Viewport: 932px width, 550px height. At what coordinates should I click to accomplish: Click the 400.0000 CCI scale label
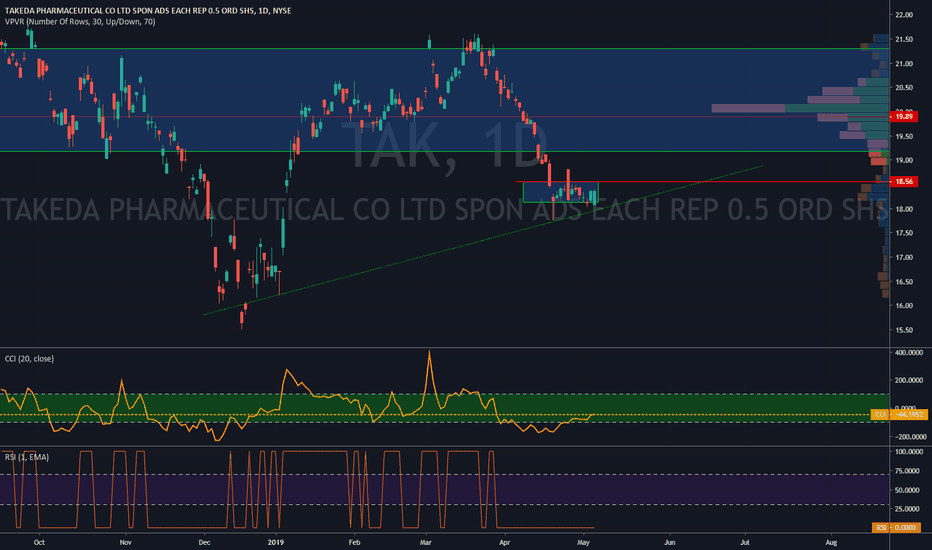(909, 353)
